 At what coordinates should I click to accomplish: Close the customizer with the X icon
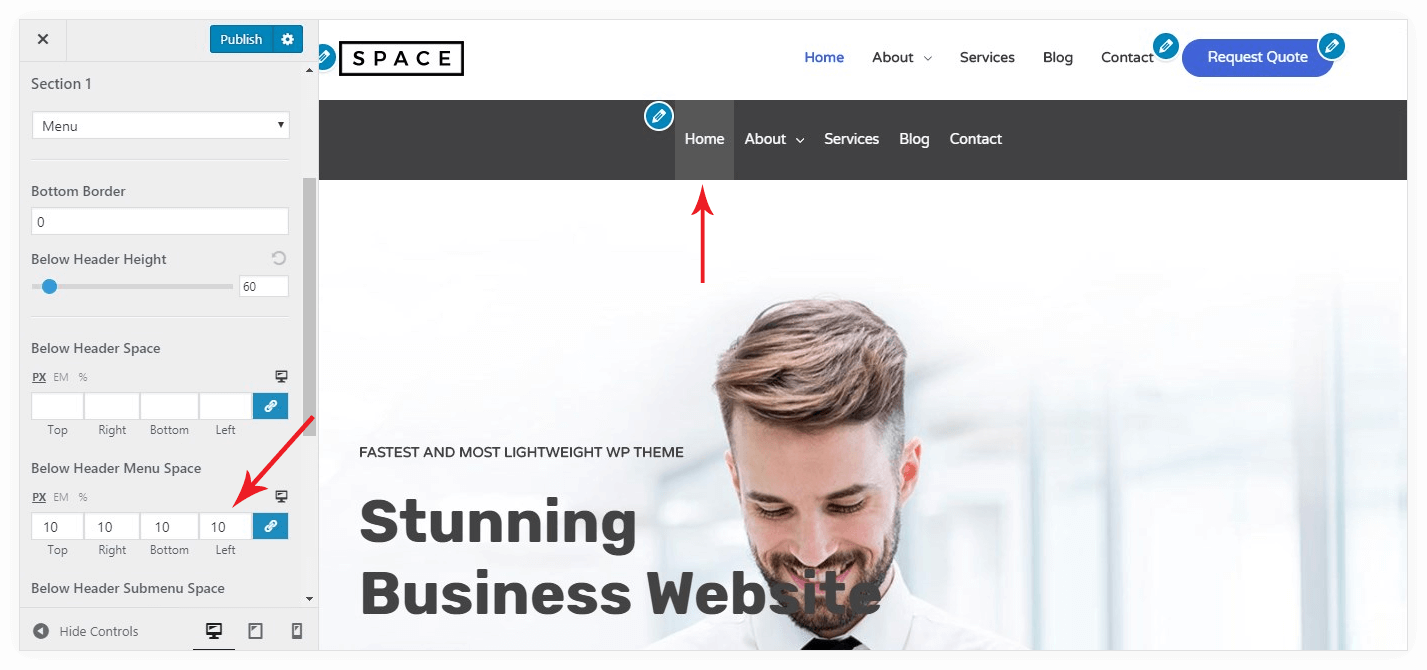click(x=43, y=39)
